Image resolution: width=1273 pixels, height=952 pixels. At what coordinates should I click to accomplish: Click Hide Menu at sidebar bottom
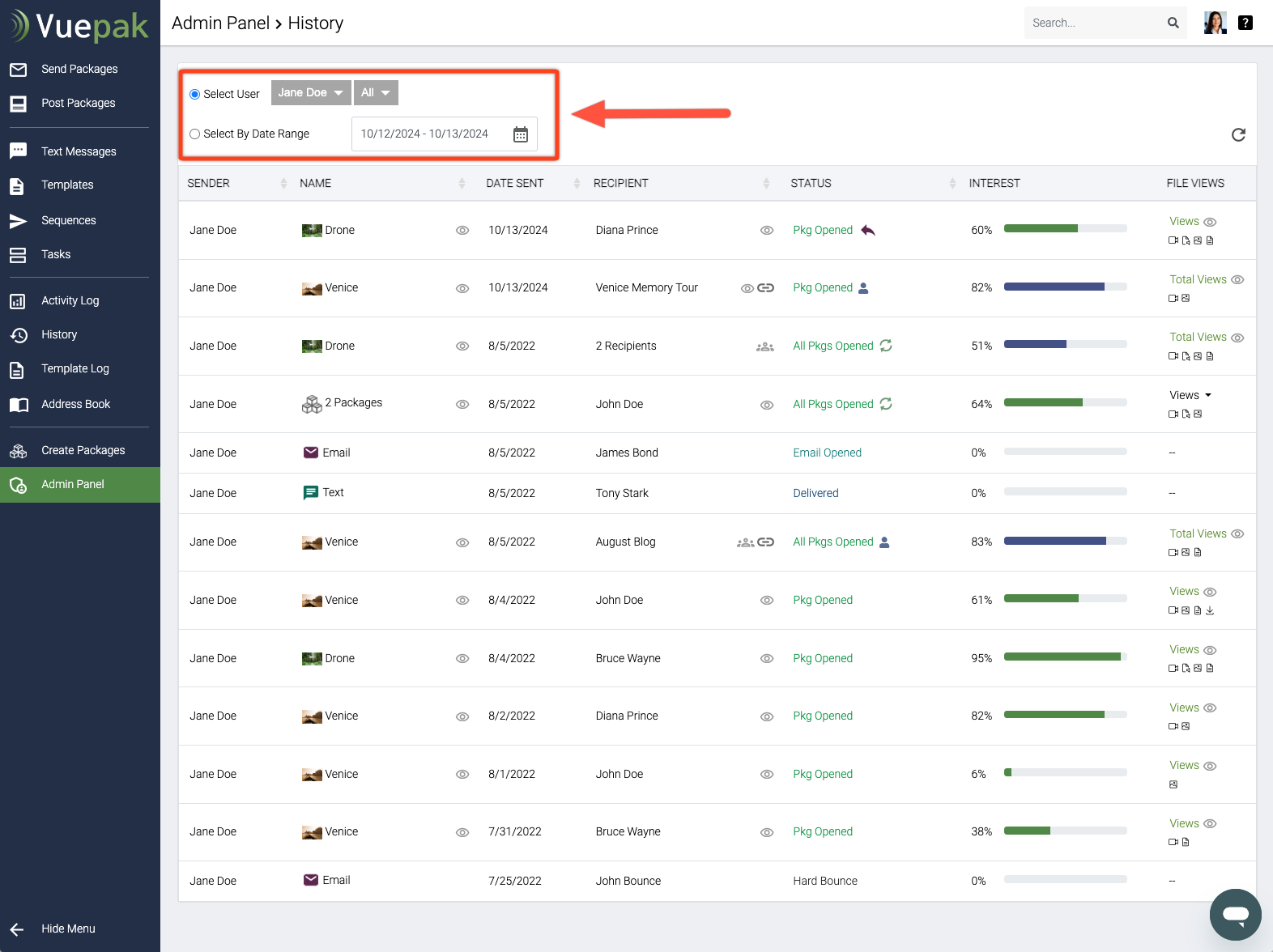point(68,929)
